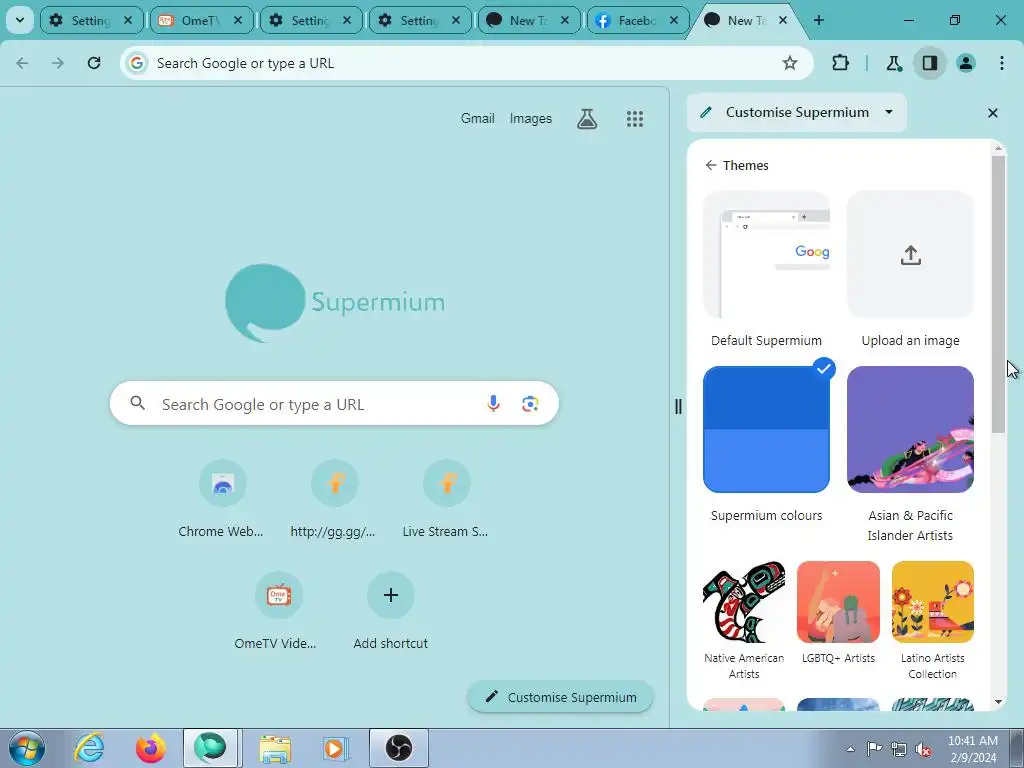The width and height of the screenshot is (1024, 768).
Task: Close the OmeTV tab
Action: [x=238, y=20]
